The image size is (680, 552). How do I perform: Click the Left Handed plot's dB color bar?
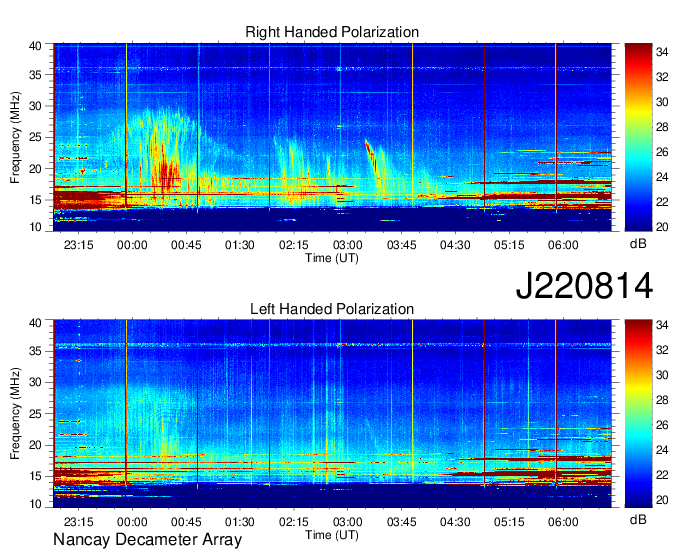638,414
